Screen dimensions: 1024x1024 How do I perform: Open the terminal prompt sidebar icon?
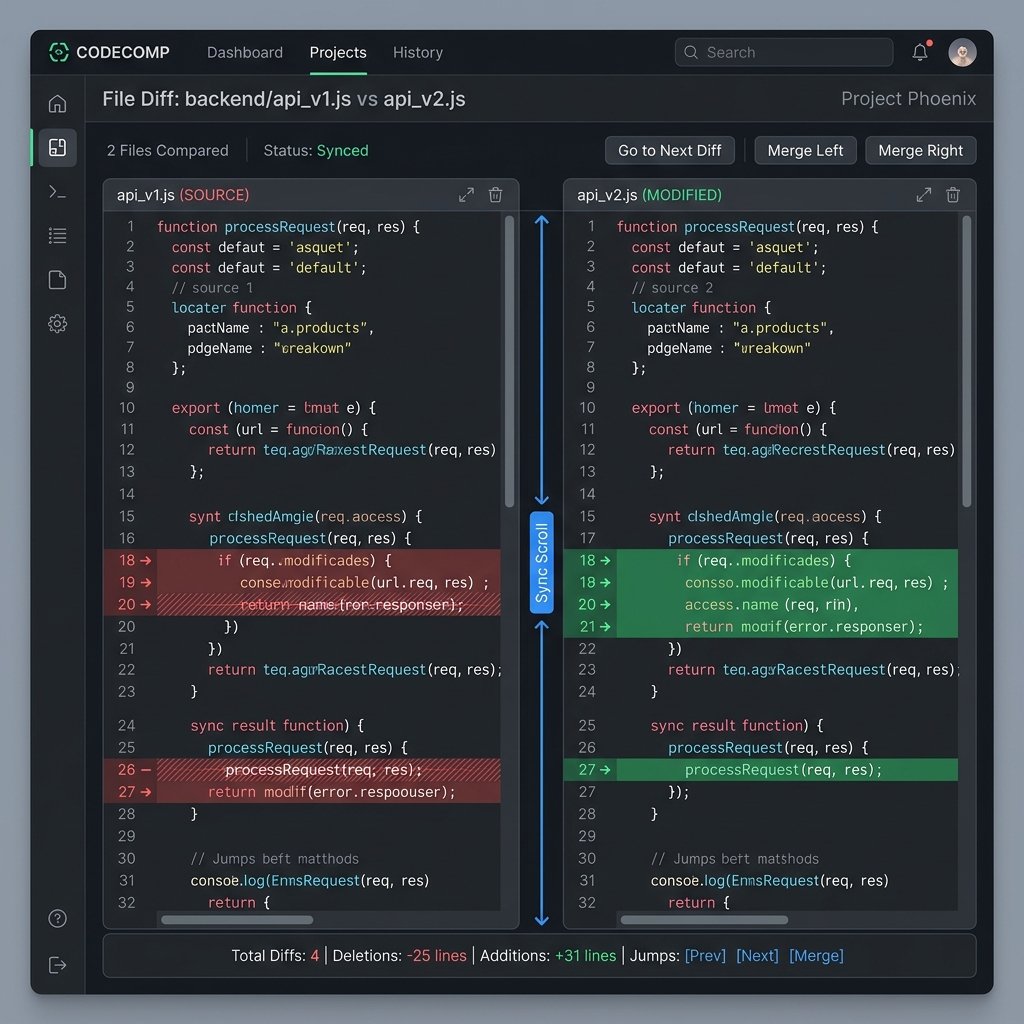coord(57,192)
